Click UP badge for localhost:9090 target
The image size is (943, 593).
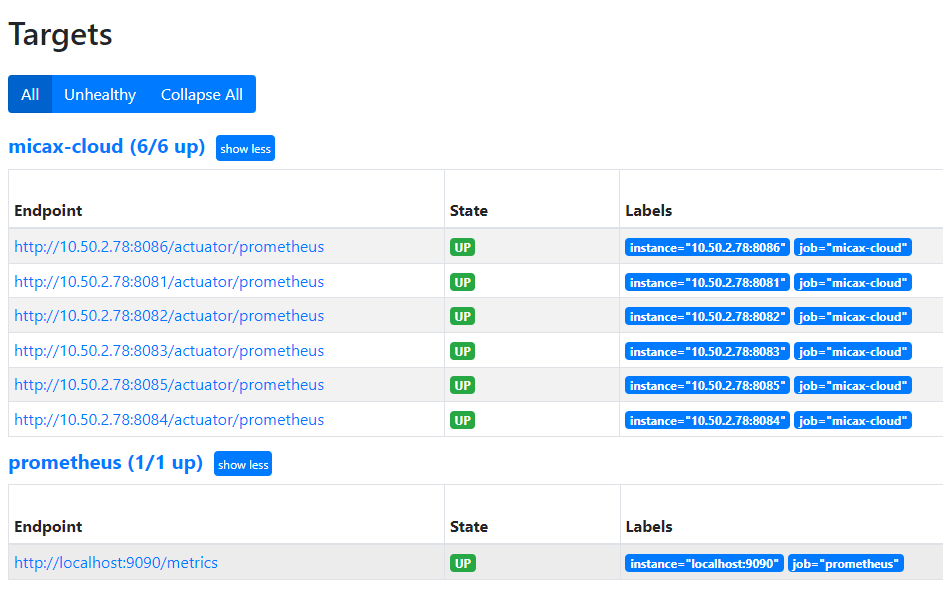pyautogui.click(x=462, y=564)
